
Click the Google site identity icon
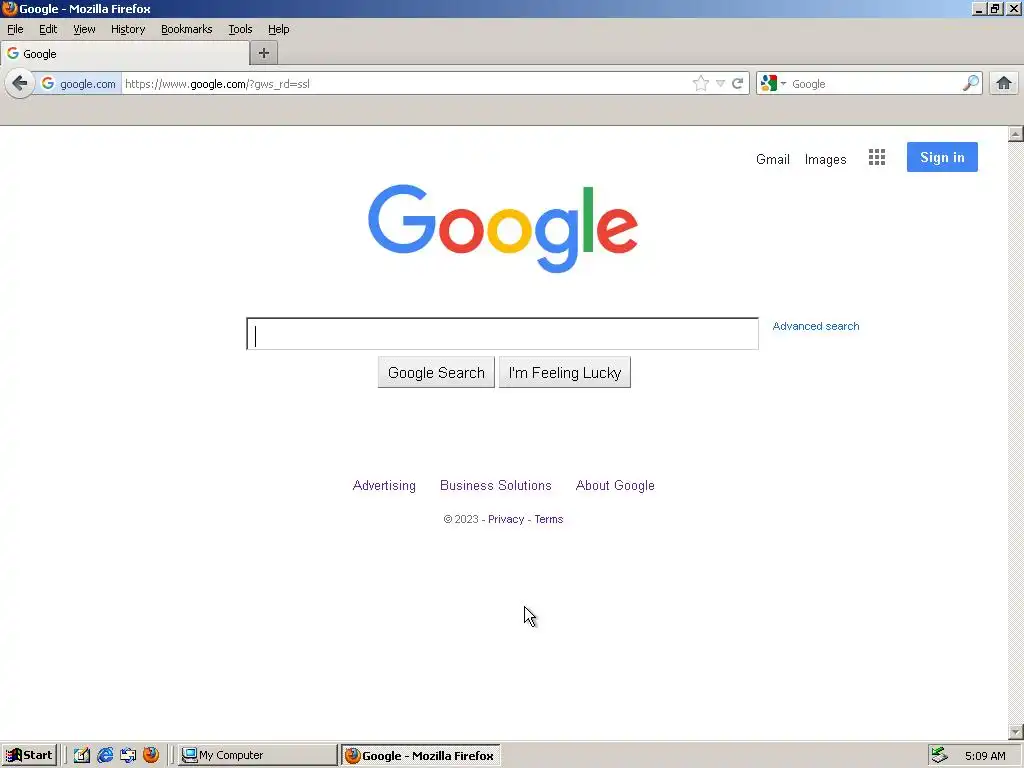(x=78, y=84)
